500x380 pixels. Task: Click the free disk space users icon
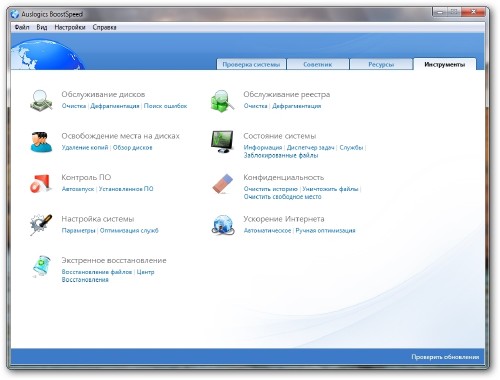pos(41,142)
